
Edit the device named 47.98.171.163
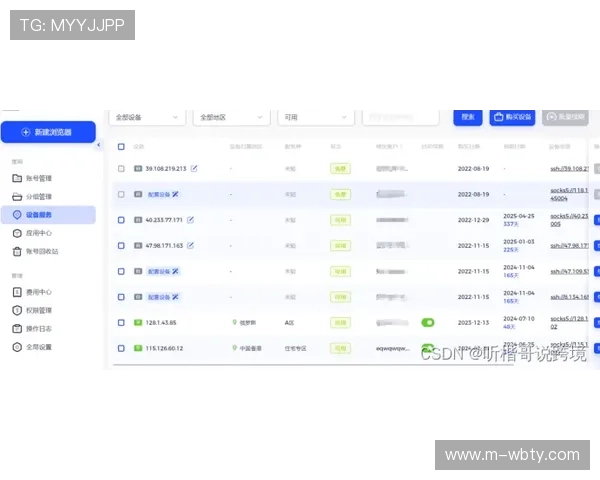(190, 245)
